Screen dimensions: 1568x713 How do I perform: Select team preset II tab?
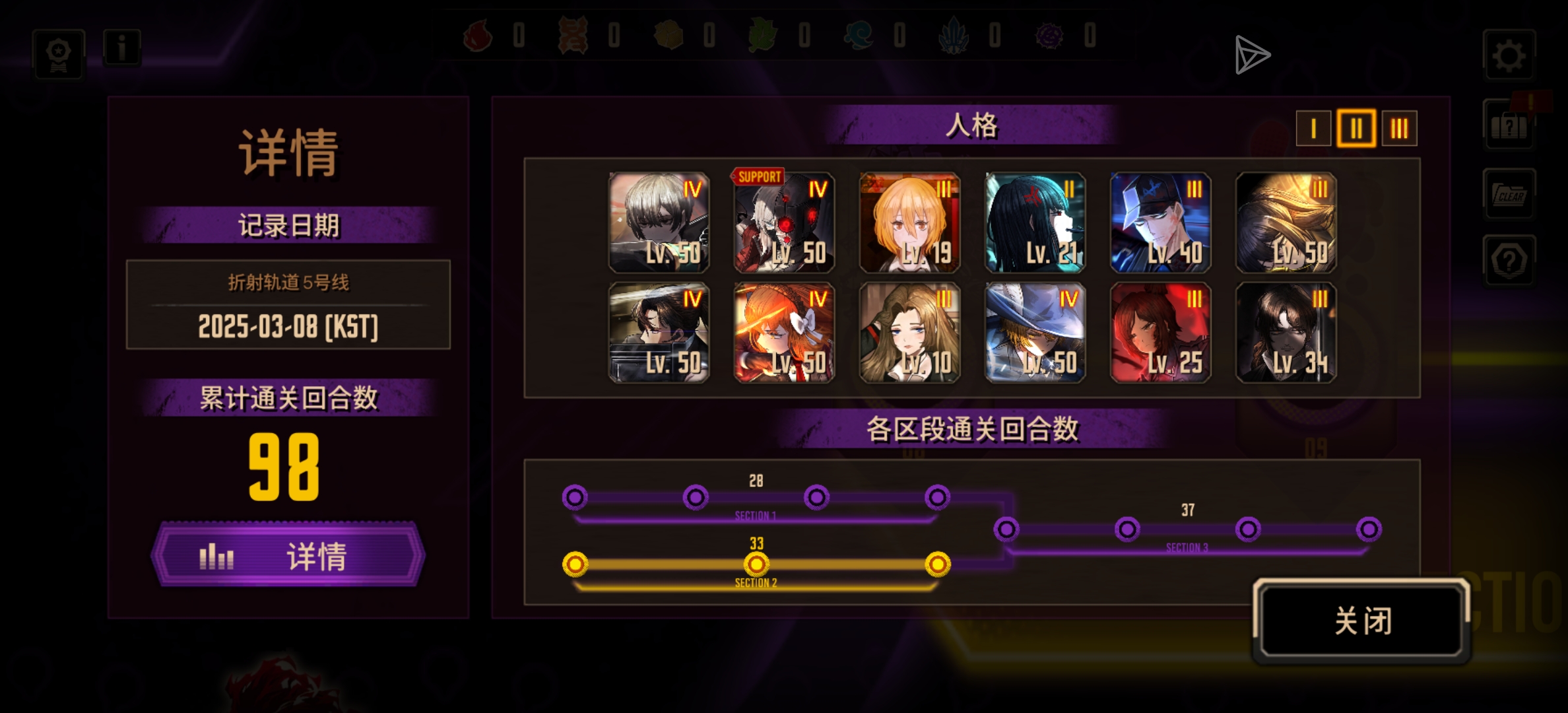[x=1356, y=128]
